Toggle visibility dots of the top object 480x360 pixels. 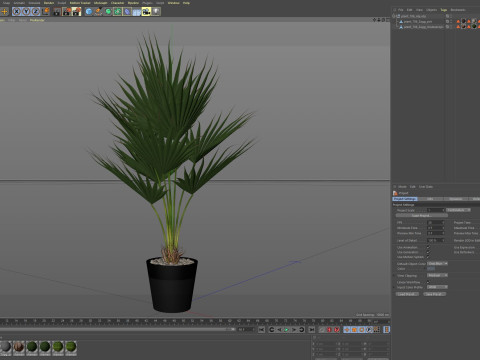(x=452, y=16)
